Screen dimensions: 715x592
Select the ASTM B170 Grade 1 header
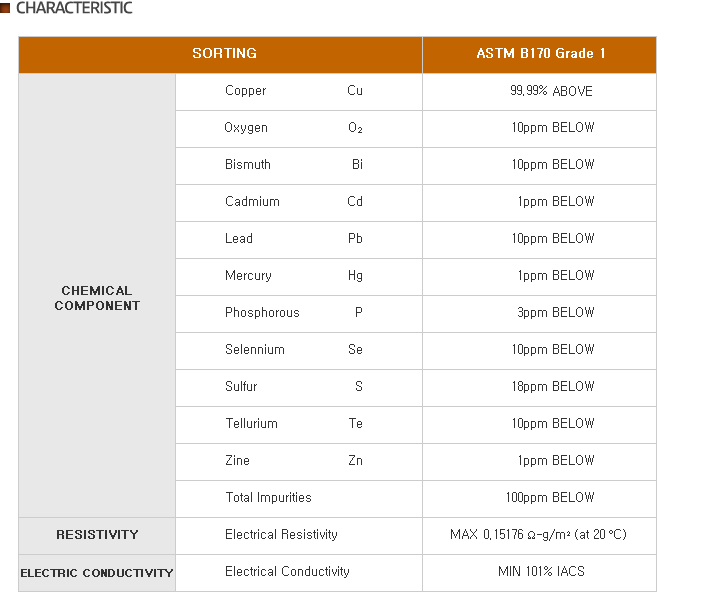point(540,54)
